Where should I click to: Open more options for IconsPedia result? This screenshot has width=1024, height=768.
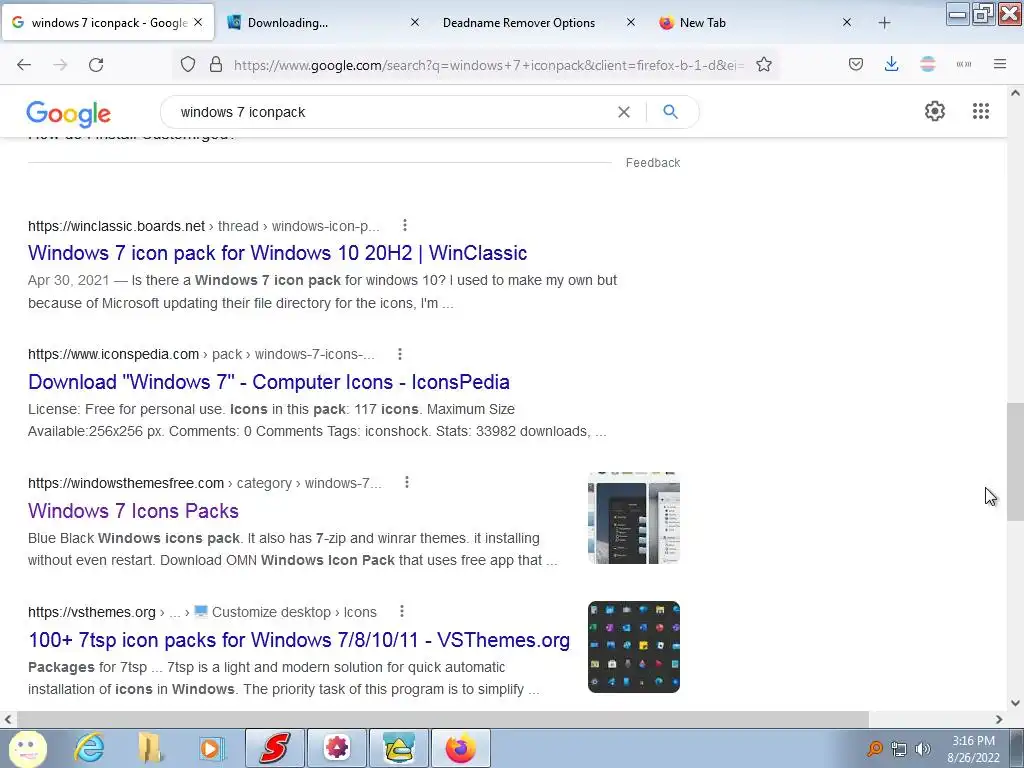click(400, 354)
